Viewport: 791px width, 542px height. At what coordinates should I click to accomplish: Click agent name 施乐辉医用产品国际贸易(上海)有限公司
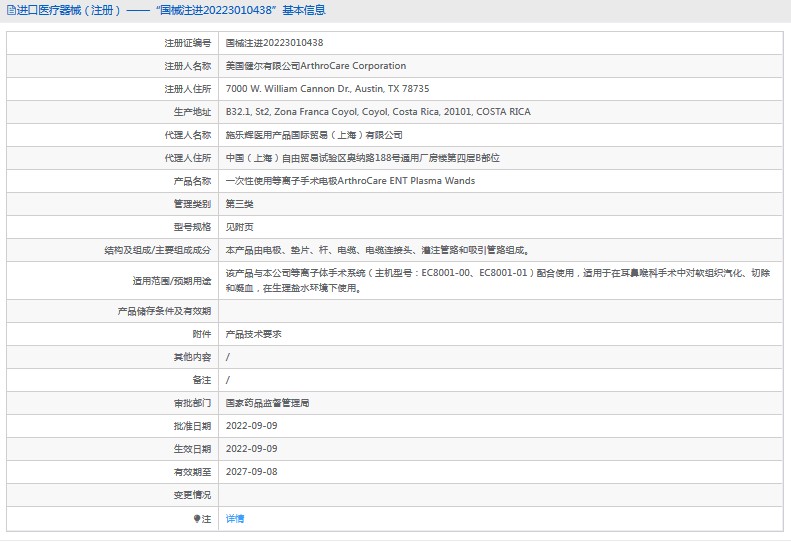(x=314, y=135)
